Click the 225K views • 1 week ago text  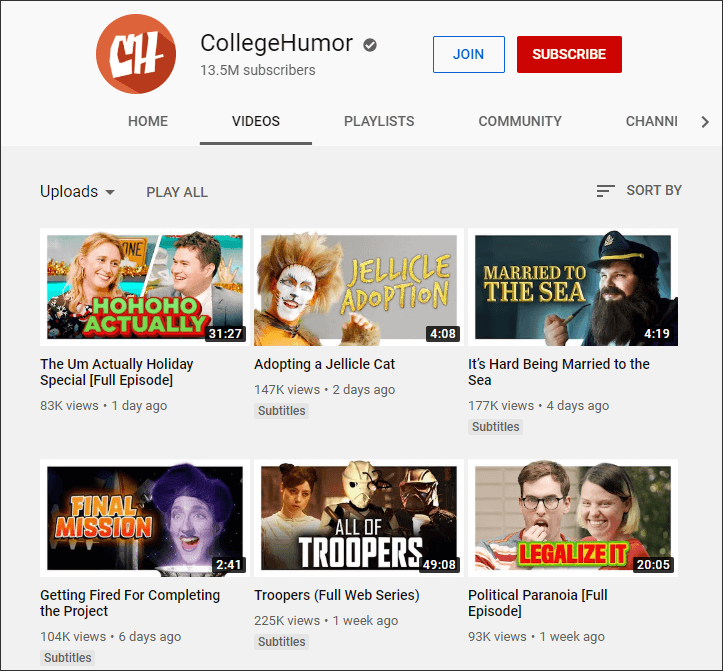click(326, 621)
